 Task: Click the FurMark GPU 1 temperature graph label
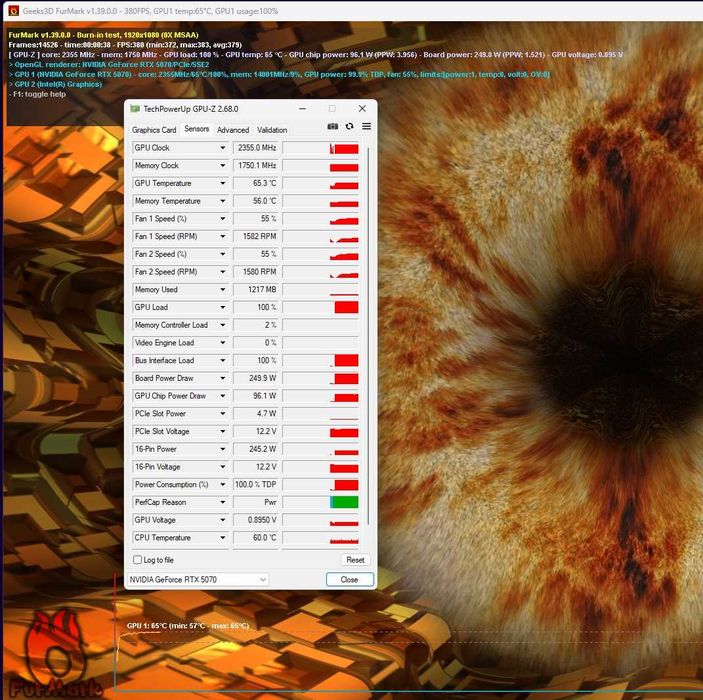(x=187, y=626)
